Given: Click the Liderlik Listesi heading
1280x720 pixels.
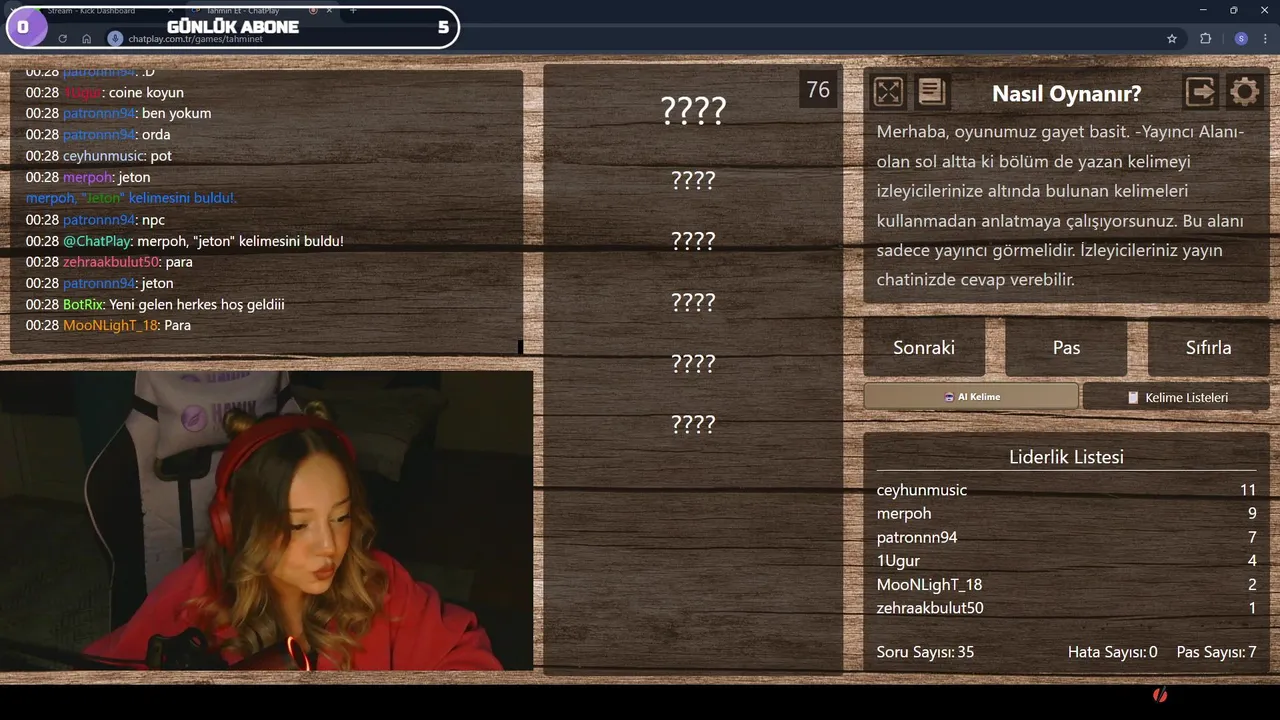Looking at the screenshot, I should 1066,457.
